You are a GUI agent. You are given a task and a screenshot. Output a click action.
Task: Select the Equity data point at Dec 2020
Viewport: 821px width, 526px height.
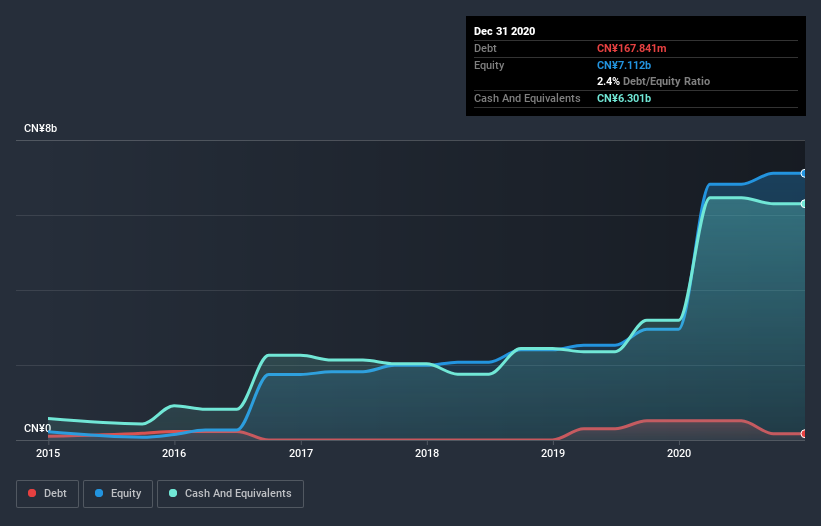(804, 173)
